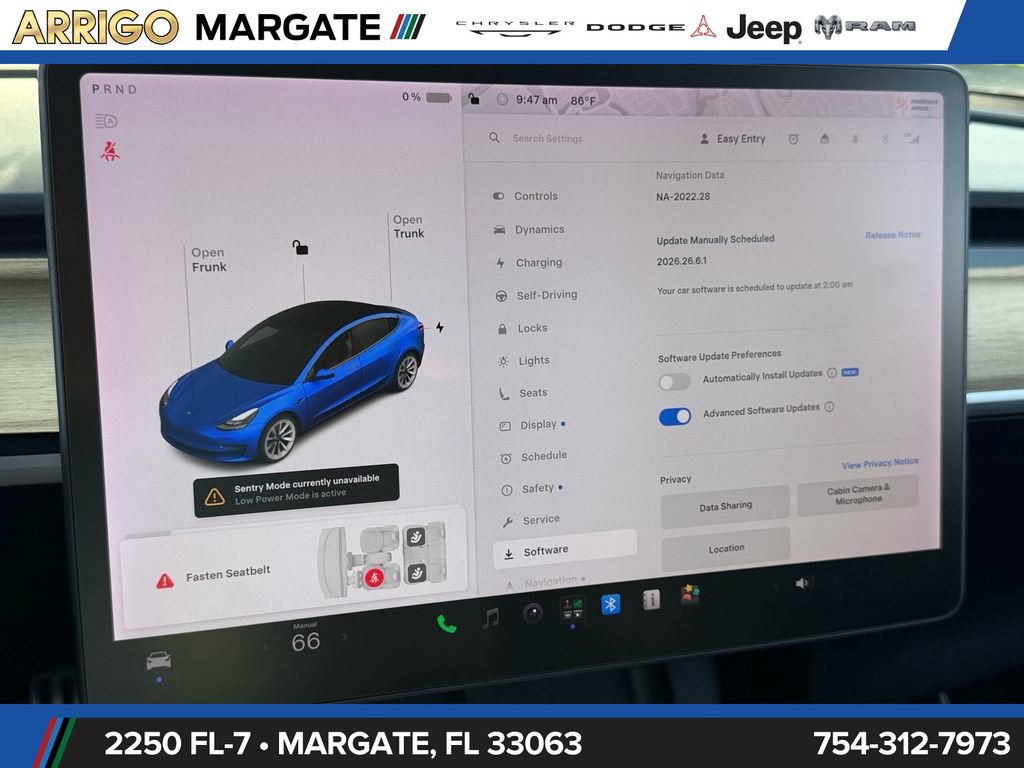Tap the sentry mode circle icon beside time
The image size is (1024, 768).
click(x=502, y=100)
